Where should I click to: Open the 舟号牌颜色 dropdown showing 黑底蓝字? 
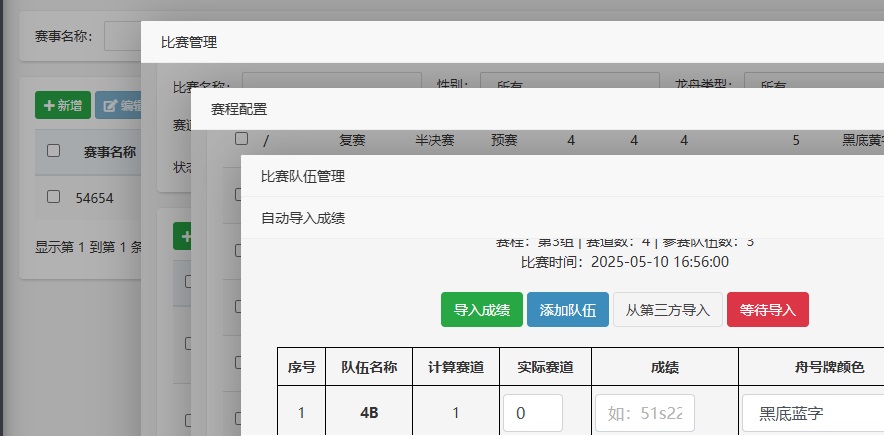pos(813,413)
